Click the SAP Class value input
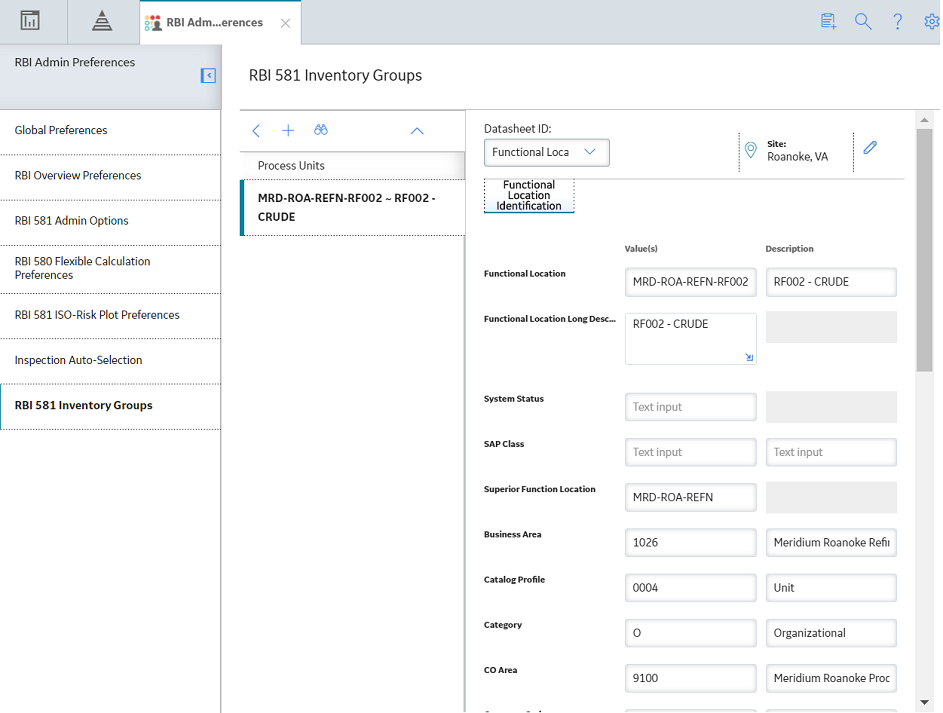The width and height of the screenshot is (943, 713). [x=690, y=452]
